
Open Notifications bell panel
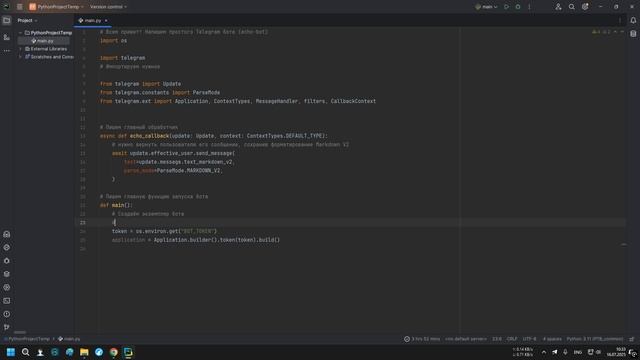pyautogui.click(x=633, y=20)
